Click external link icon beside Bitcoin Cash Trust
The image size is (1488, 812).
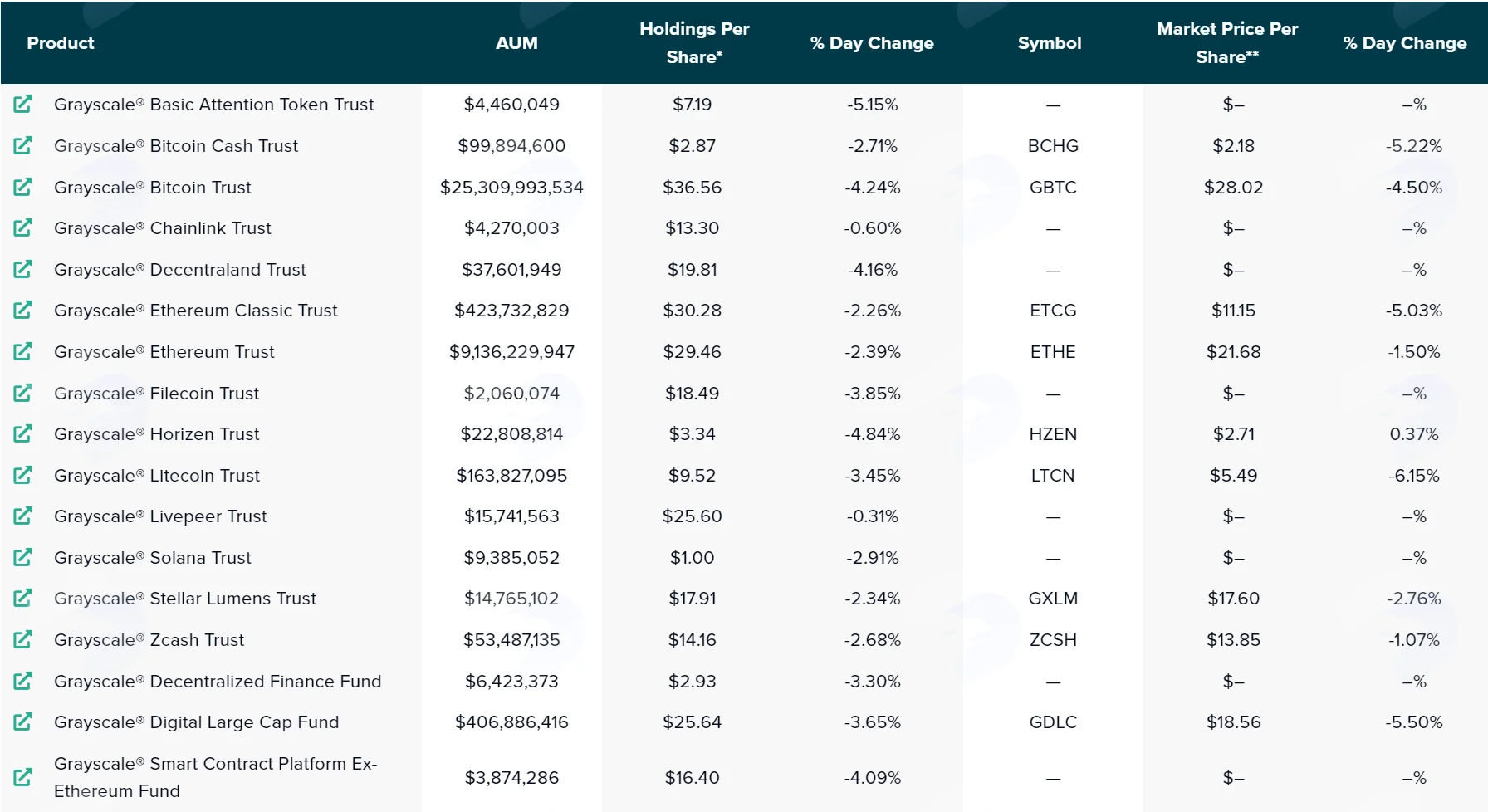(23, 145)
